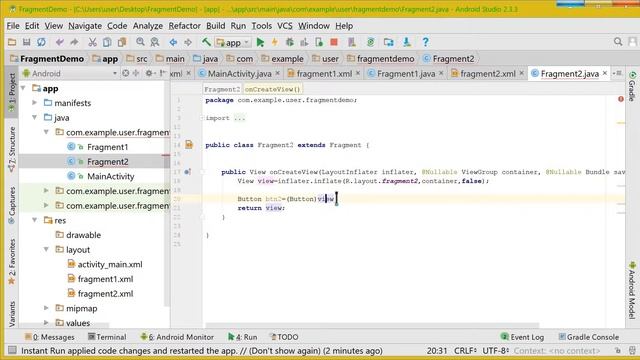Viewport: 640px width, 360px height.
Task: Open project view settings gear icon
Action: tap(149, 73)
